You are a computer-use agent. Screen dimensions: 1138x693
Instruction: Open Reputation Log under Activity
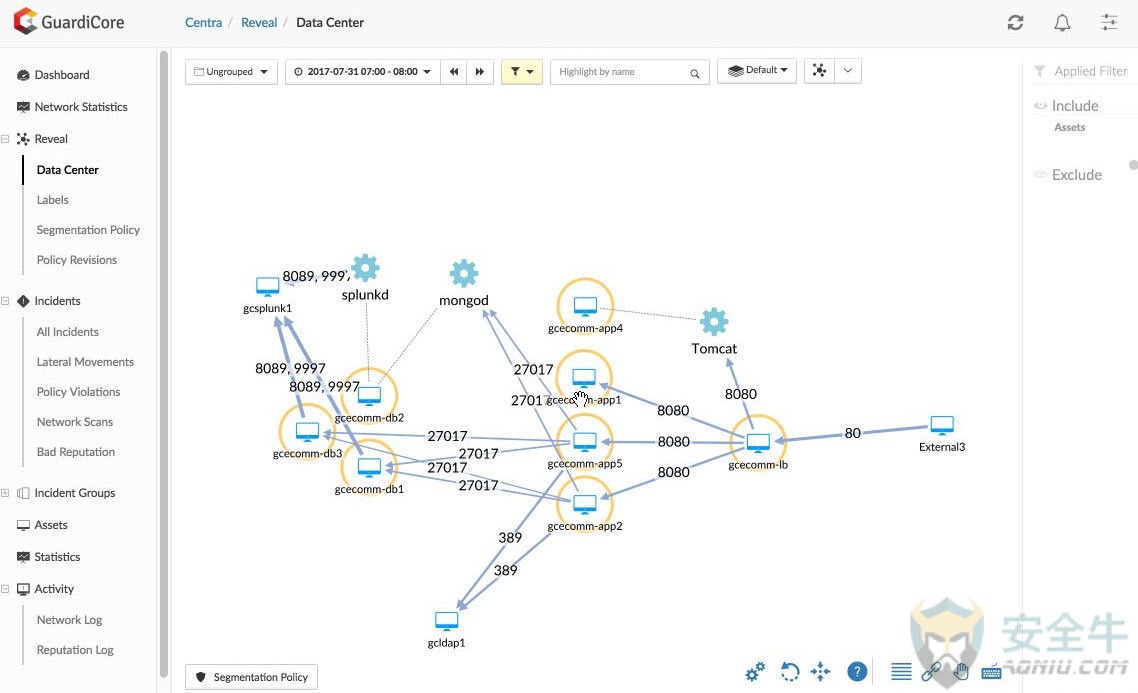point(75,650)
